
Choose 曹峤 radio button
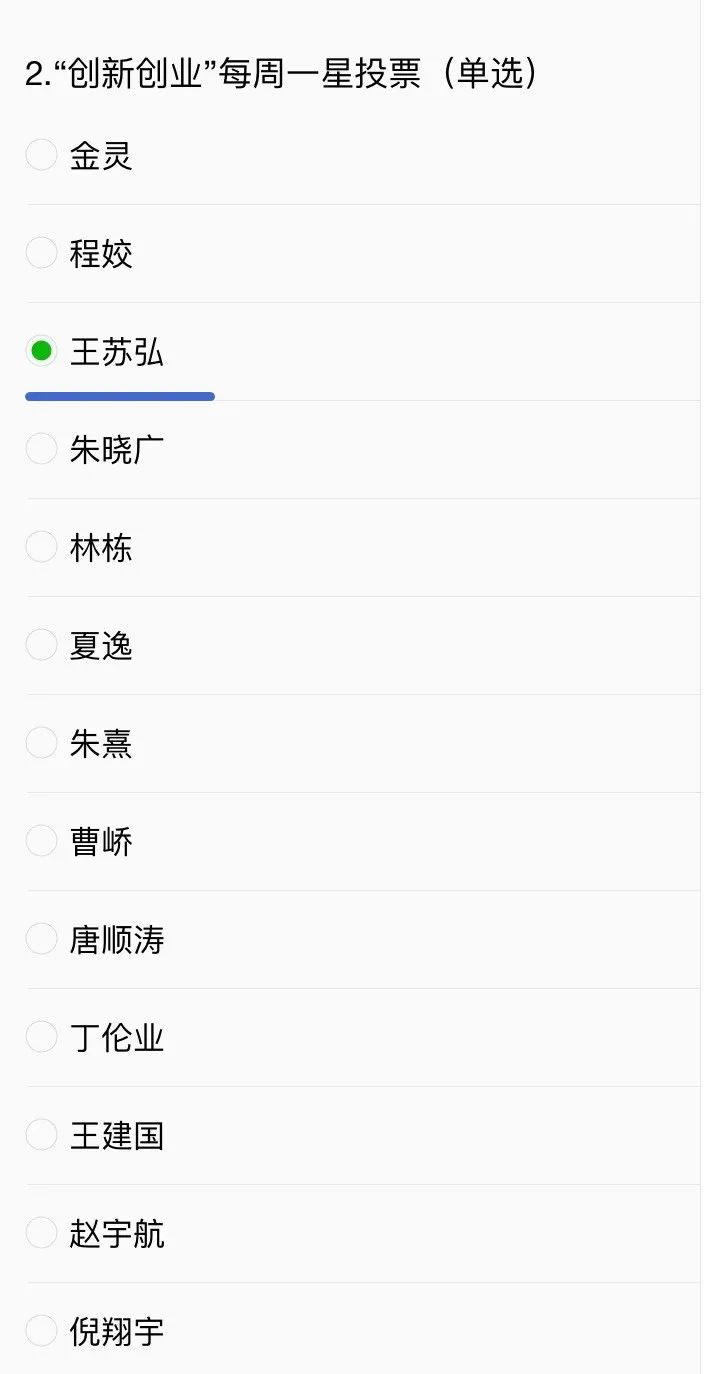point(41,841)
